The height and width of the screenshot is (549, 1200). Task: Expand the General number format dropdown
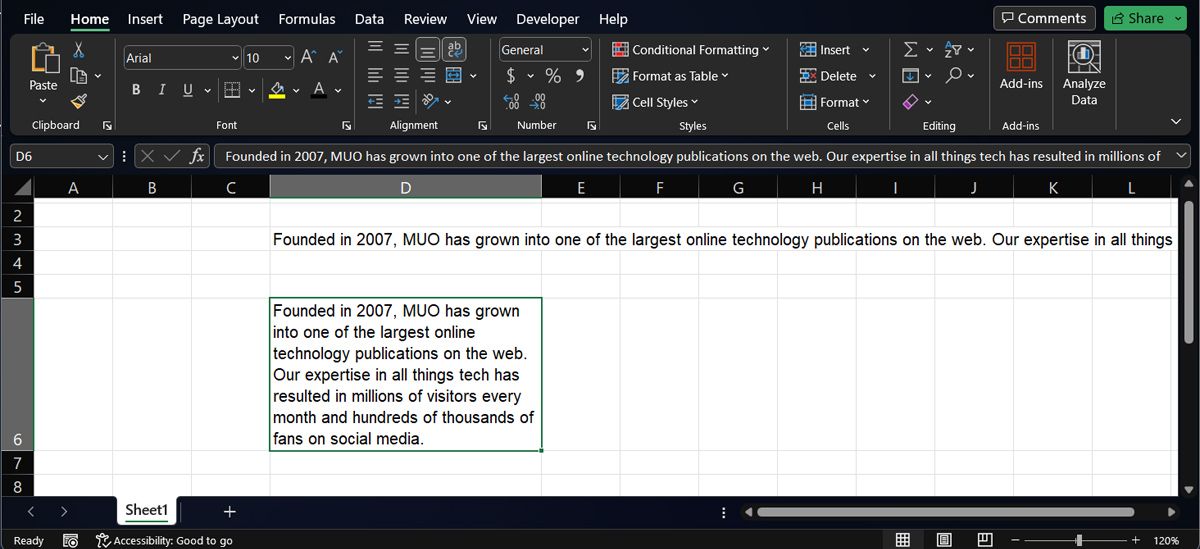click(x=586, y=50)
